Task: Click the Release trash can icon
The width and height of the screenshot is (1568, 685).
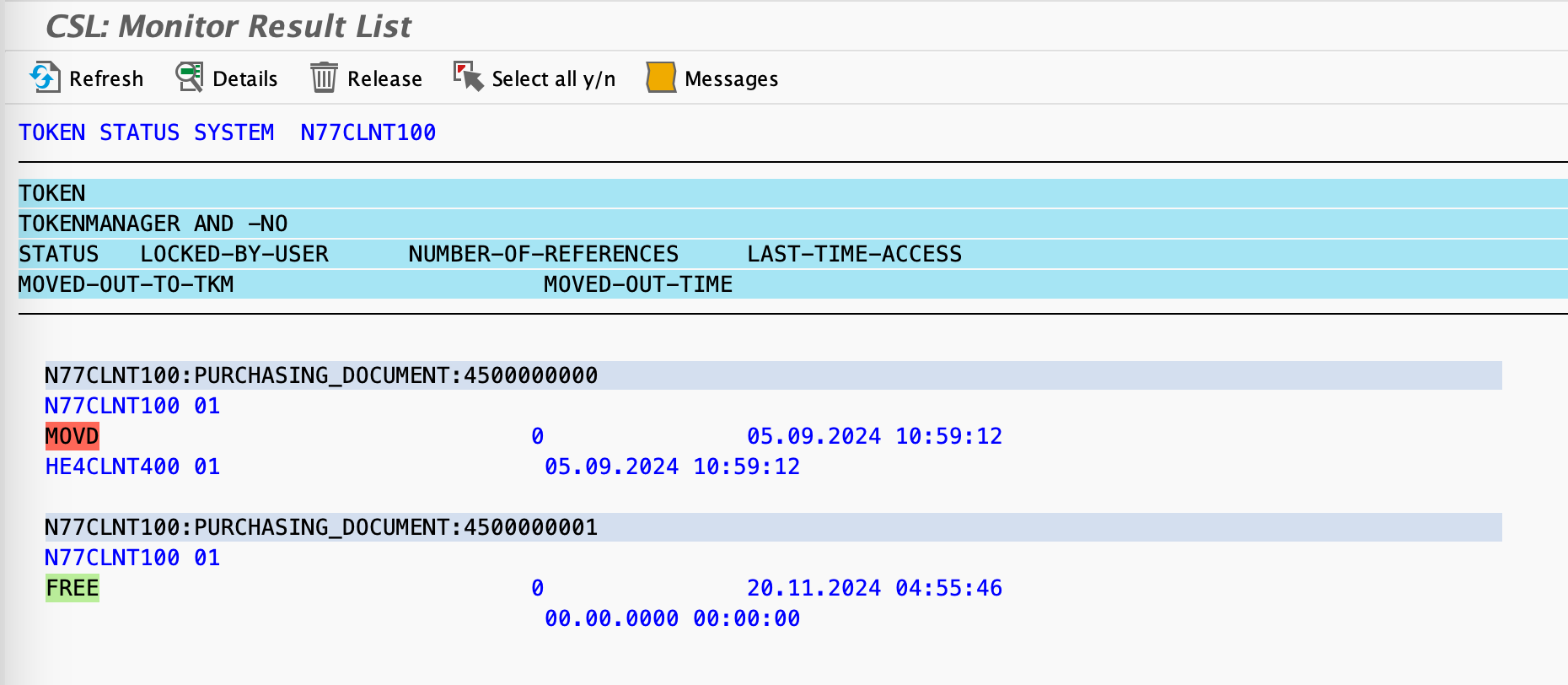Action: click(324, 78)
